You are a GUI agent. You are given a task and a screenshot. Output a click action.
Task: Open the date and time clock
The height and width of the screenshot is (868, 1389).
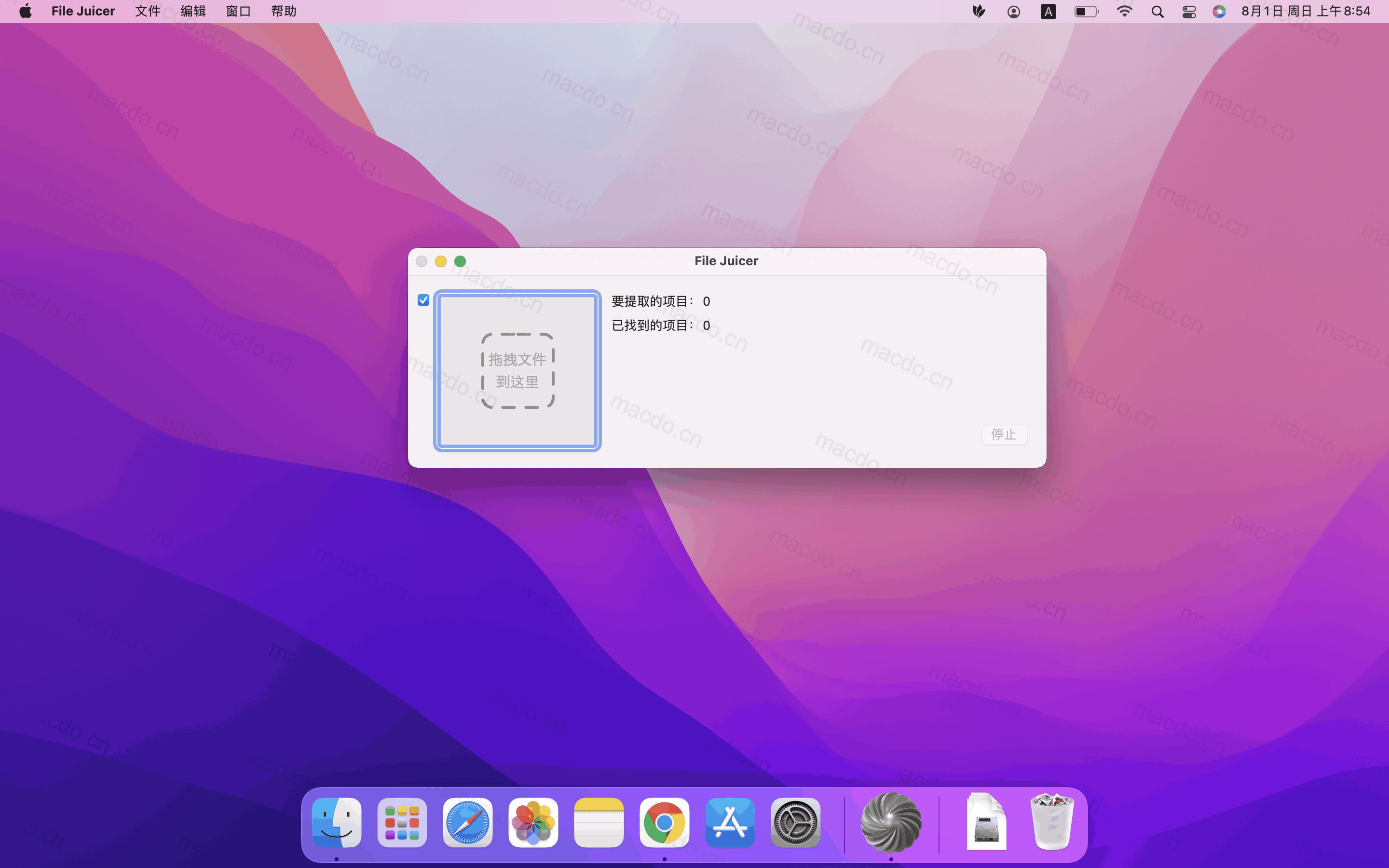coord(1306,12)
